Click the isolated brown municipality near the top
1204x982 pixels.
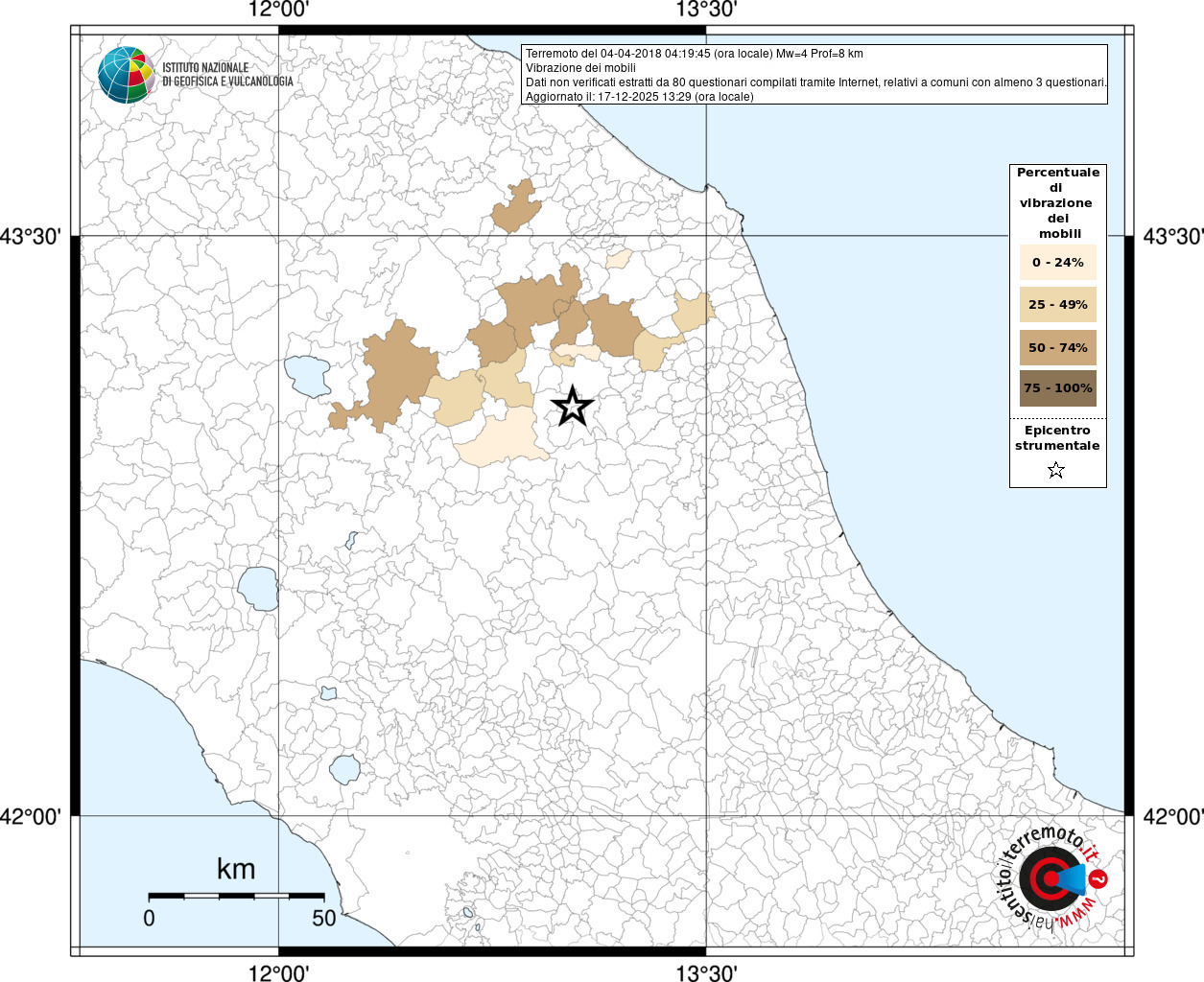518,206
